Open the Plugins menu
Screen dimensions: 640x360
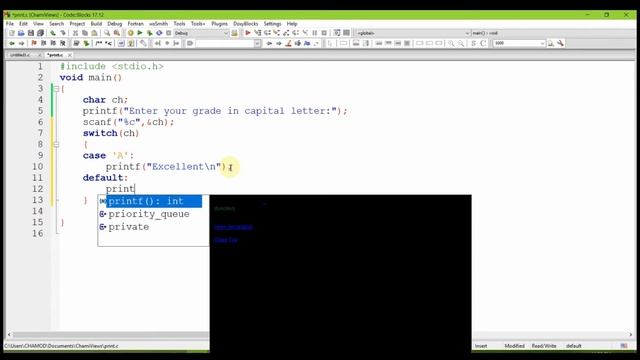(220, 24)
